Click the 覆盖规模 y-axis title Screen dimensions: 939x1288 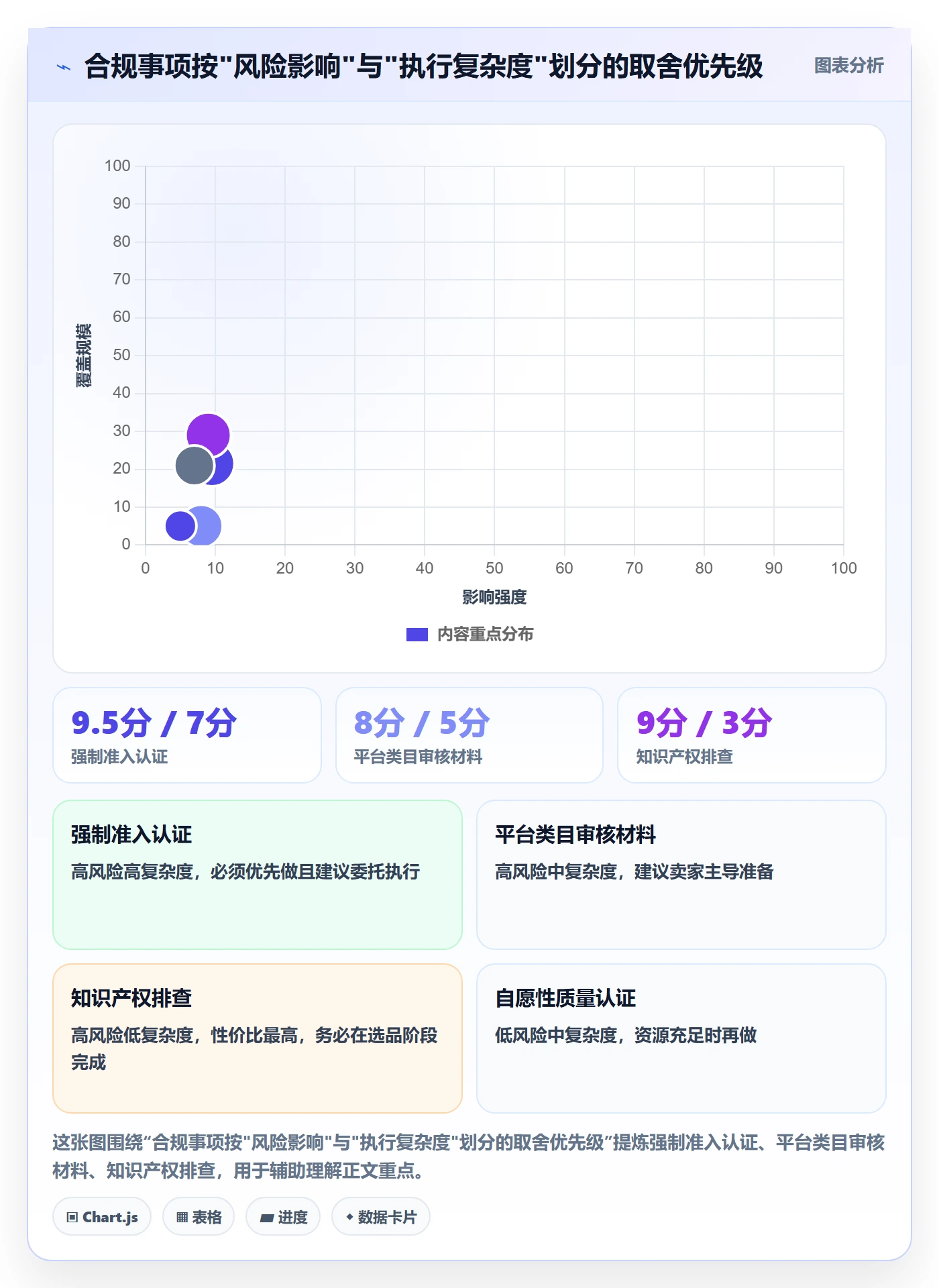coord(83,356)
